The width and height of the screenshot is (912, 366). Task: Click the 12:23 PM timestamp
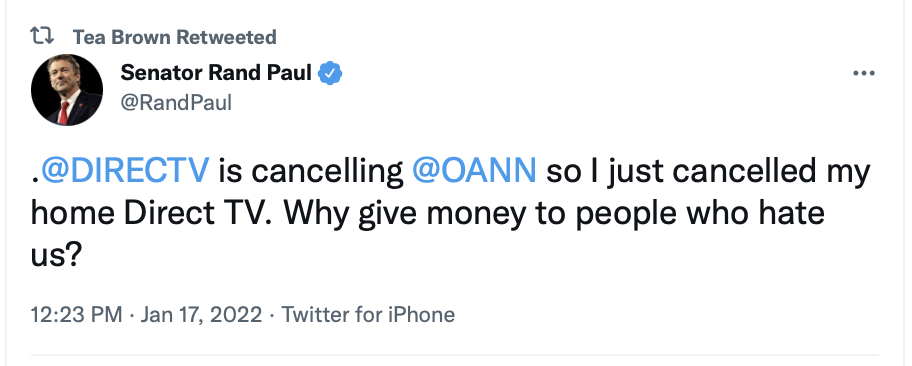(x=77, y=315)
